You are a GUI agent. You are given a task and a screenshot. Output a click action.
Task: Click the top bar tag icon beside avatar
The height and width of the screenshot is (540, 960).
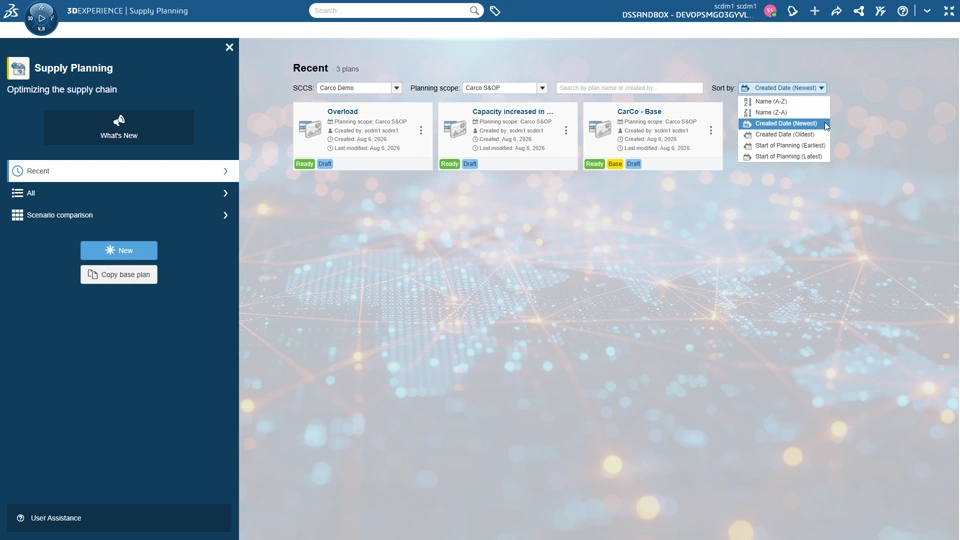792,11
